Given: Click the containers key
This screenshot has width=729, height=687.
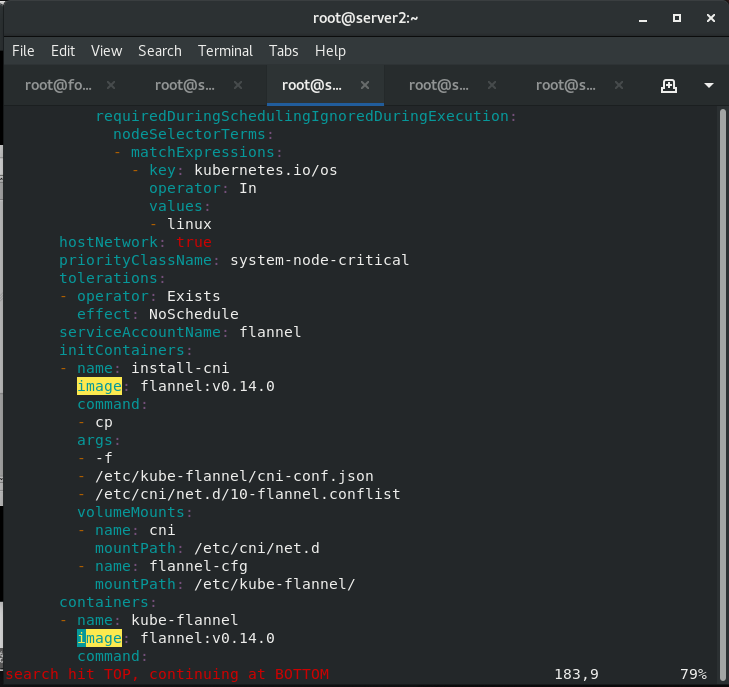Looking at the screenshot, I should click(104, 602).
